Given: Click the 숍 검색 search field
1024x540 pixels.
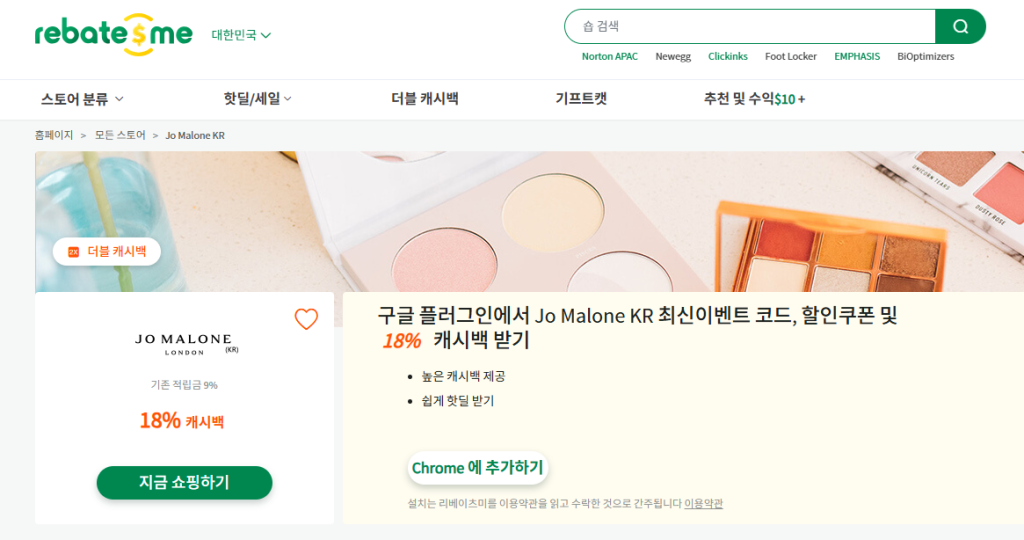Looking at the screenshot, I should (x=750, y=27).
